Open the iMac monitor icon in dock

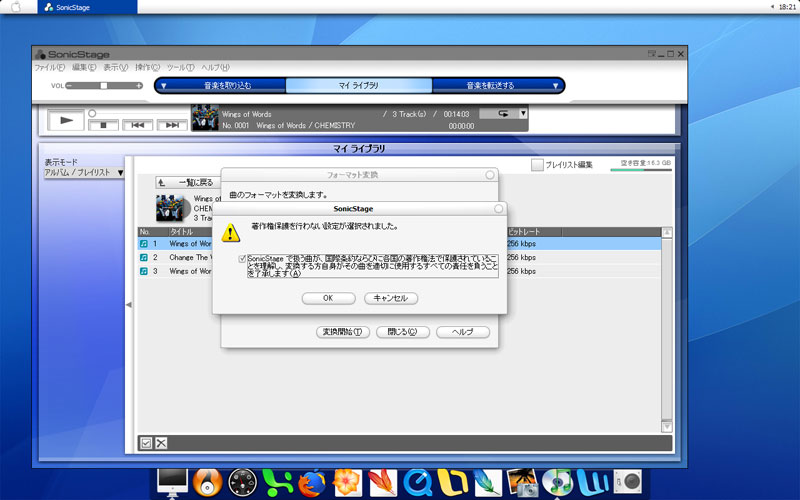coord(172,483)
